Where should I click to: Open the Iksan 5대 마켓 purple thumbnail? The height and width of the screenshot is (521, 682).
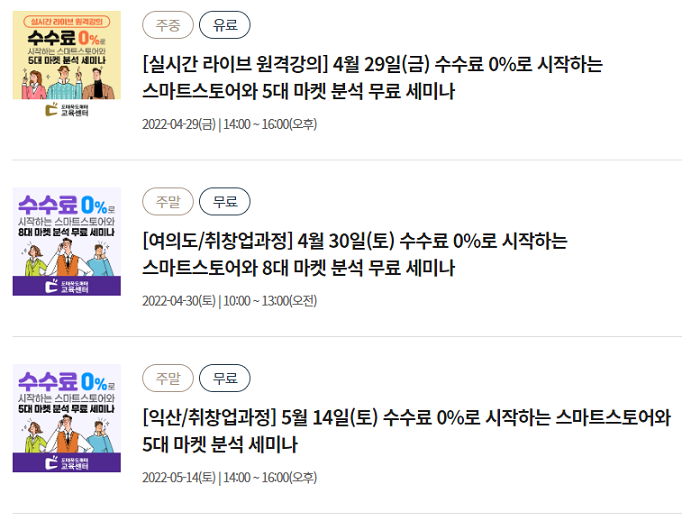tap(67, 418)
